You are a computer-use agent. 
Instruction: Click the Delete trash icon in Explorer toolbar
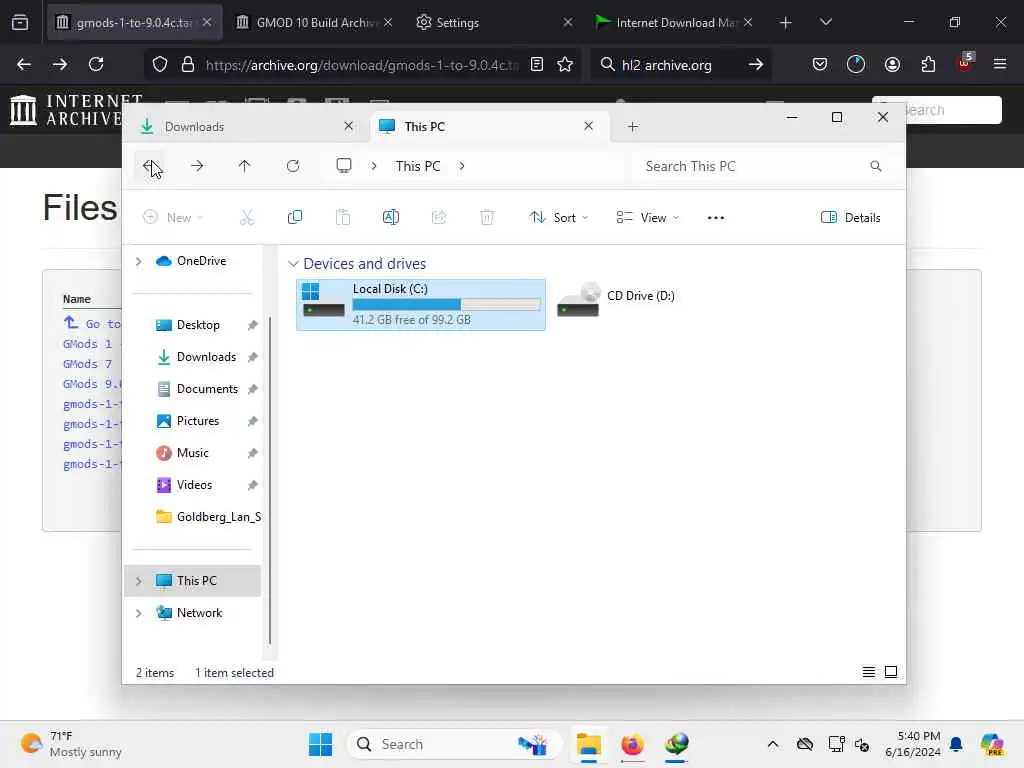point(487,217)
